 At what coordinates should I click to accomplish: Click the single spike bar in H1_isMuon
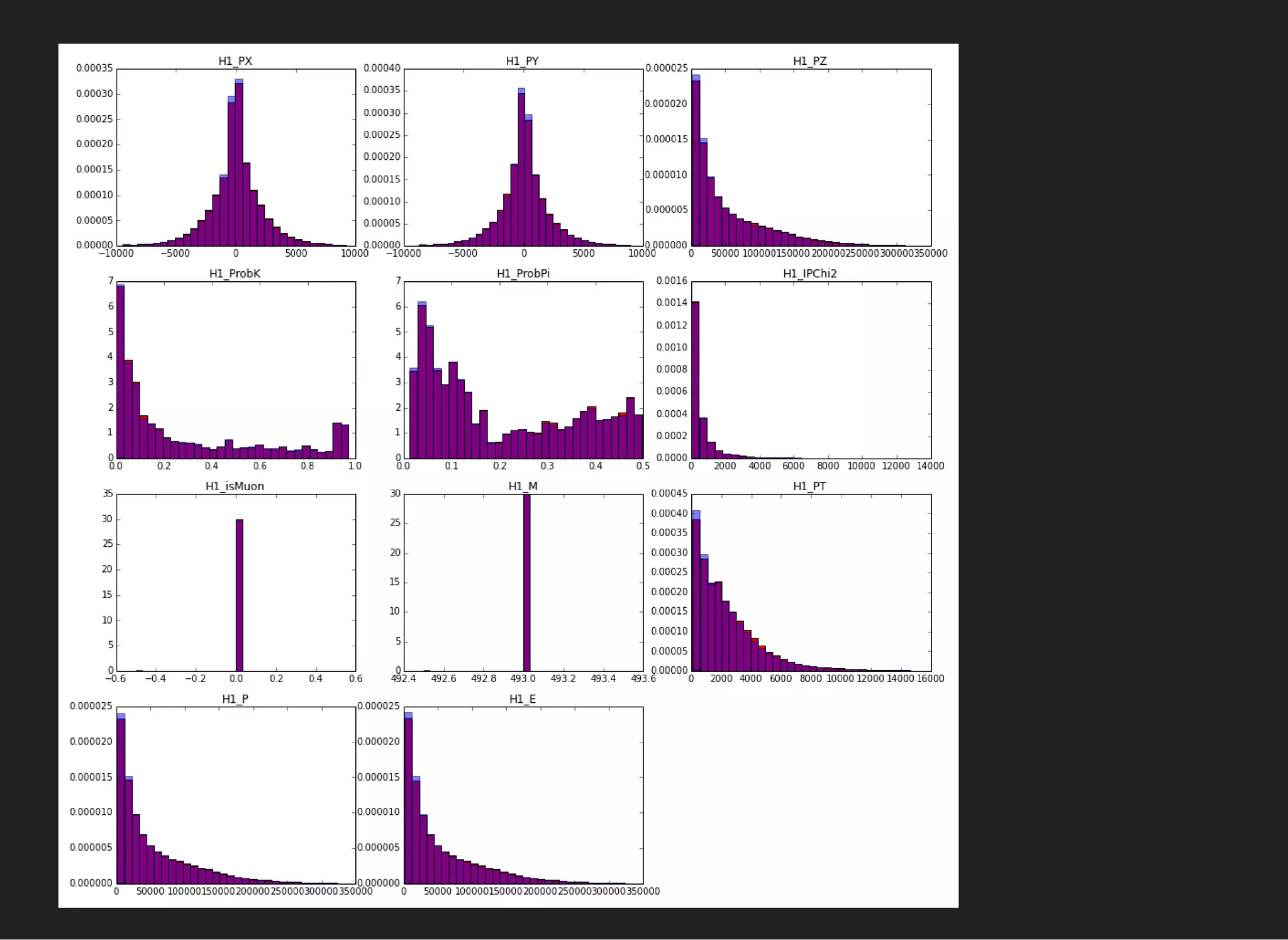click(x=239, y=595)
